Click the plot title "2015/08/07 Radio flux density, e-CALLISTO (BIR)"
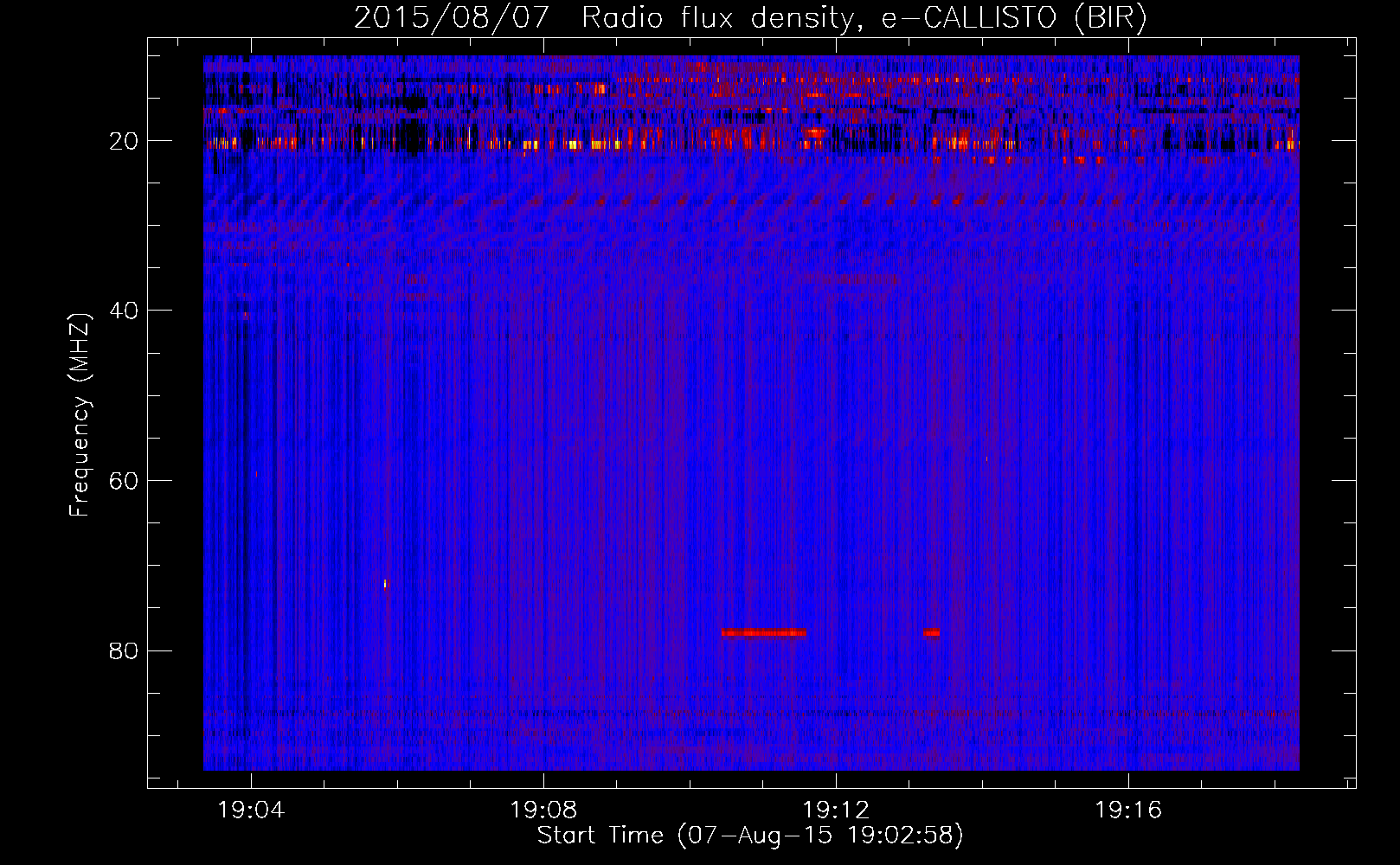 click(x=750, y=17)
